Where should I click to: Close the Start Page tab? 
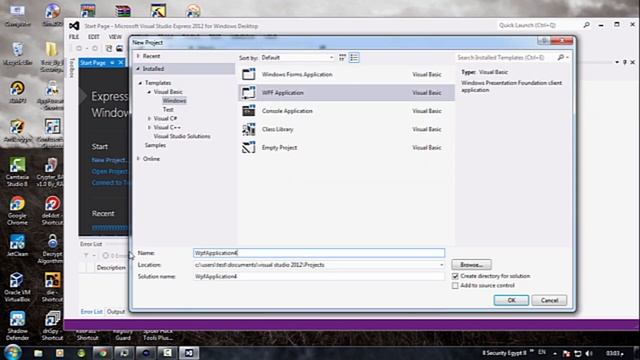(x=120, y=62)
